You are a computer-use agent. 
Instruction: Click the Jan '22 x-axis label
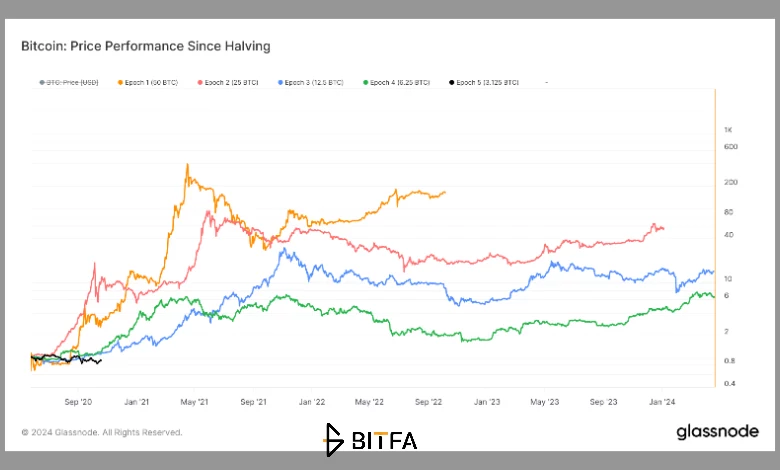tap(312, 402)
